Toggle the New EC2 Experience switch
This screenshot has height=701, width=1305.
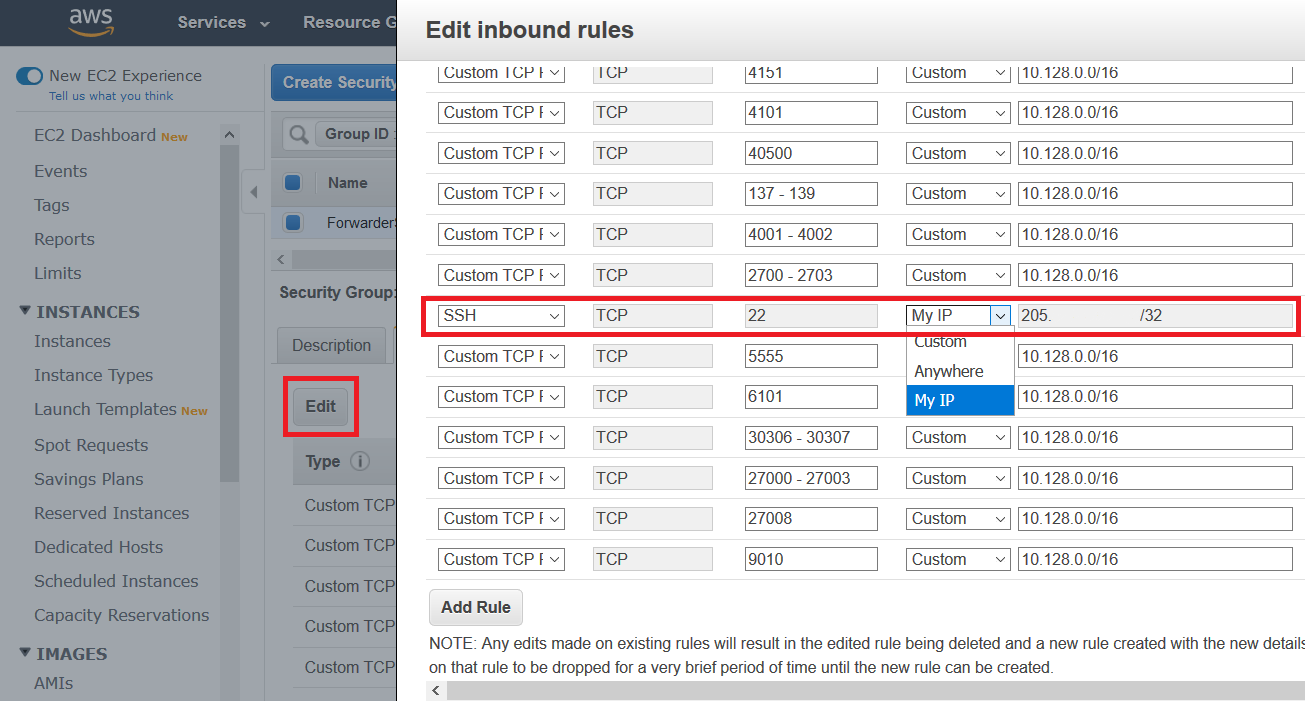coord(29,75)
